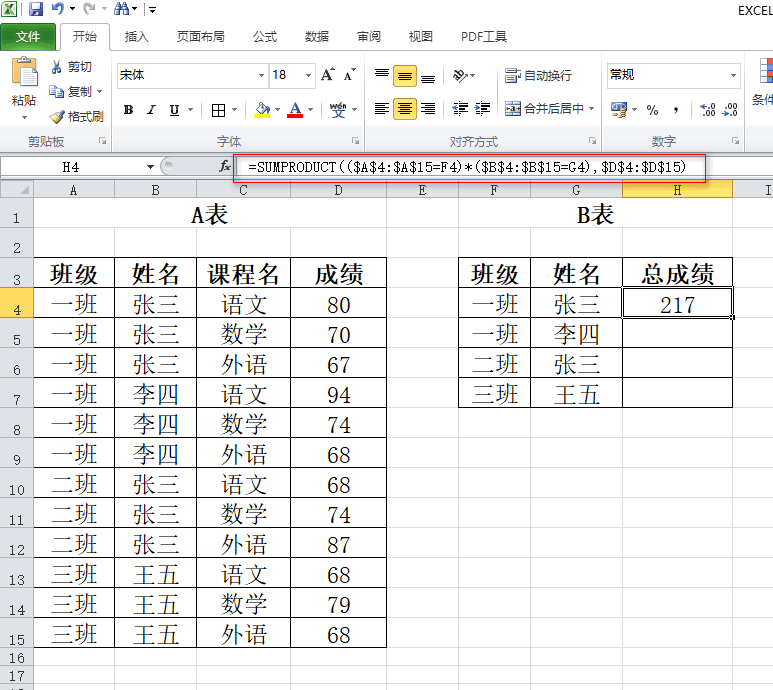Open the number format dropdown showing 常规

click(733, 75)
